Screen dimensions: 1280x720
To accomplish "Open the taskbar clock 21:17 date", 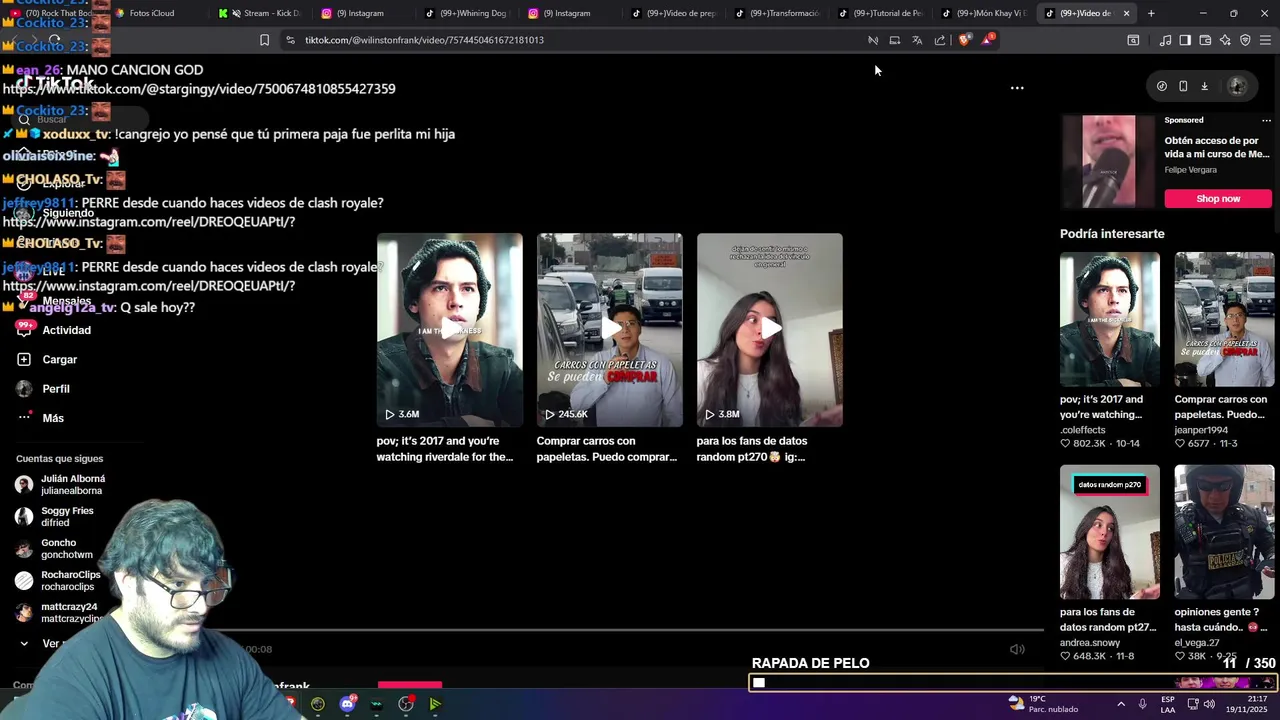I will [1248, 704].
